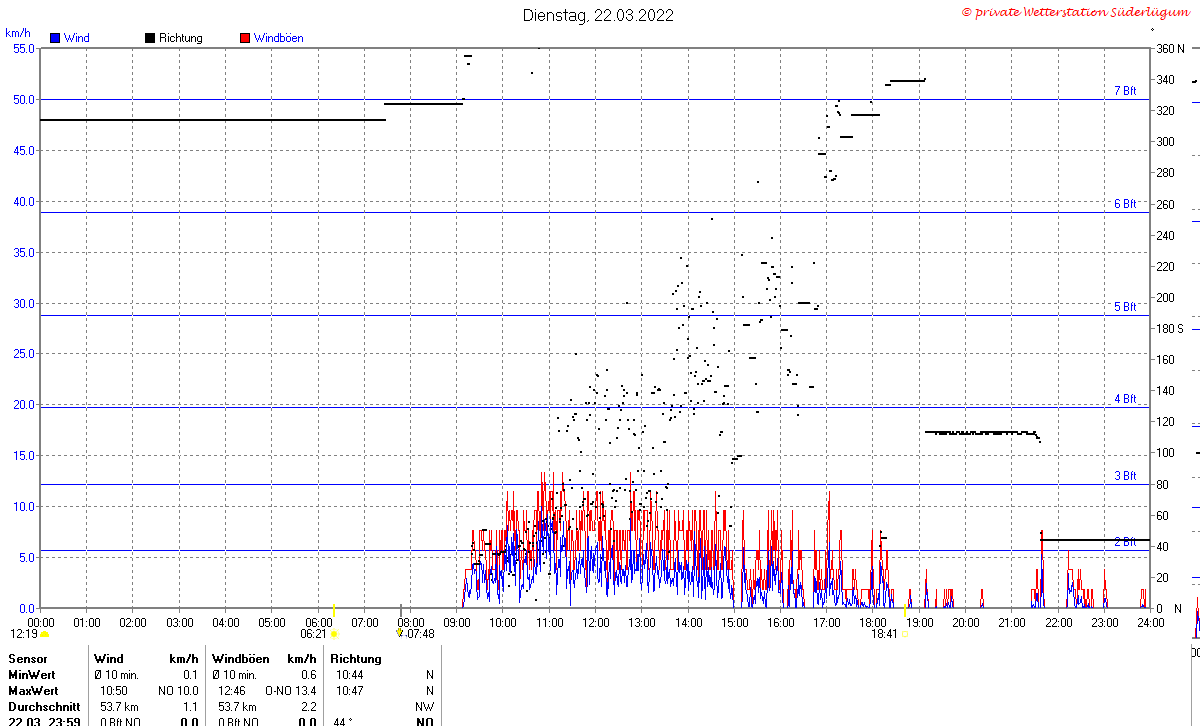Click the 7 Bft scale label
Screen dimensions: 1200x726
coord(1125,91)
